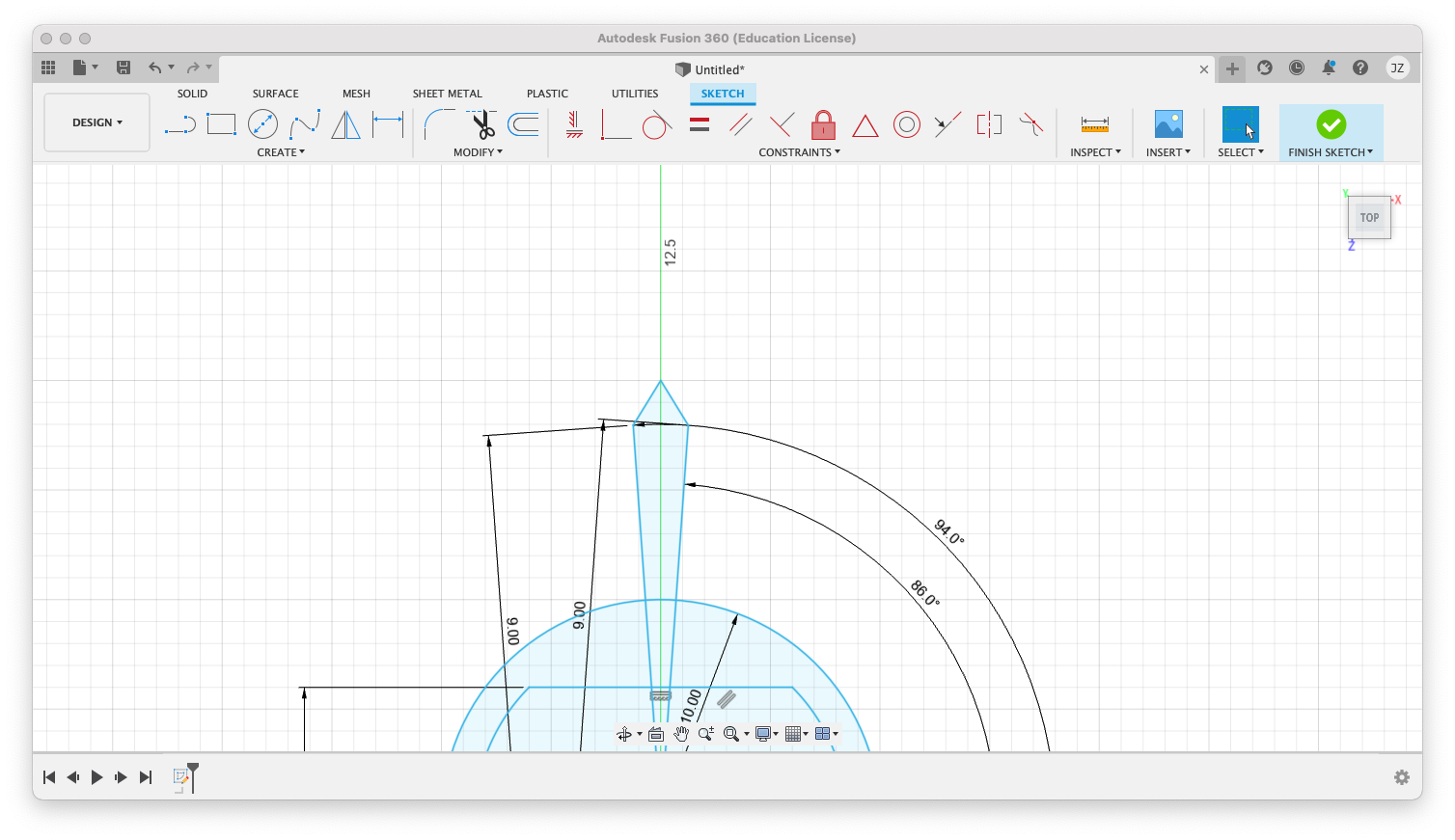
Task: Select the Fillet sketch tool
Action: pos(439,124)
